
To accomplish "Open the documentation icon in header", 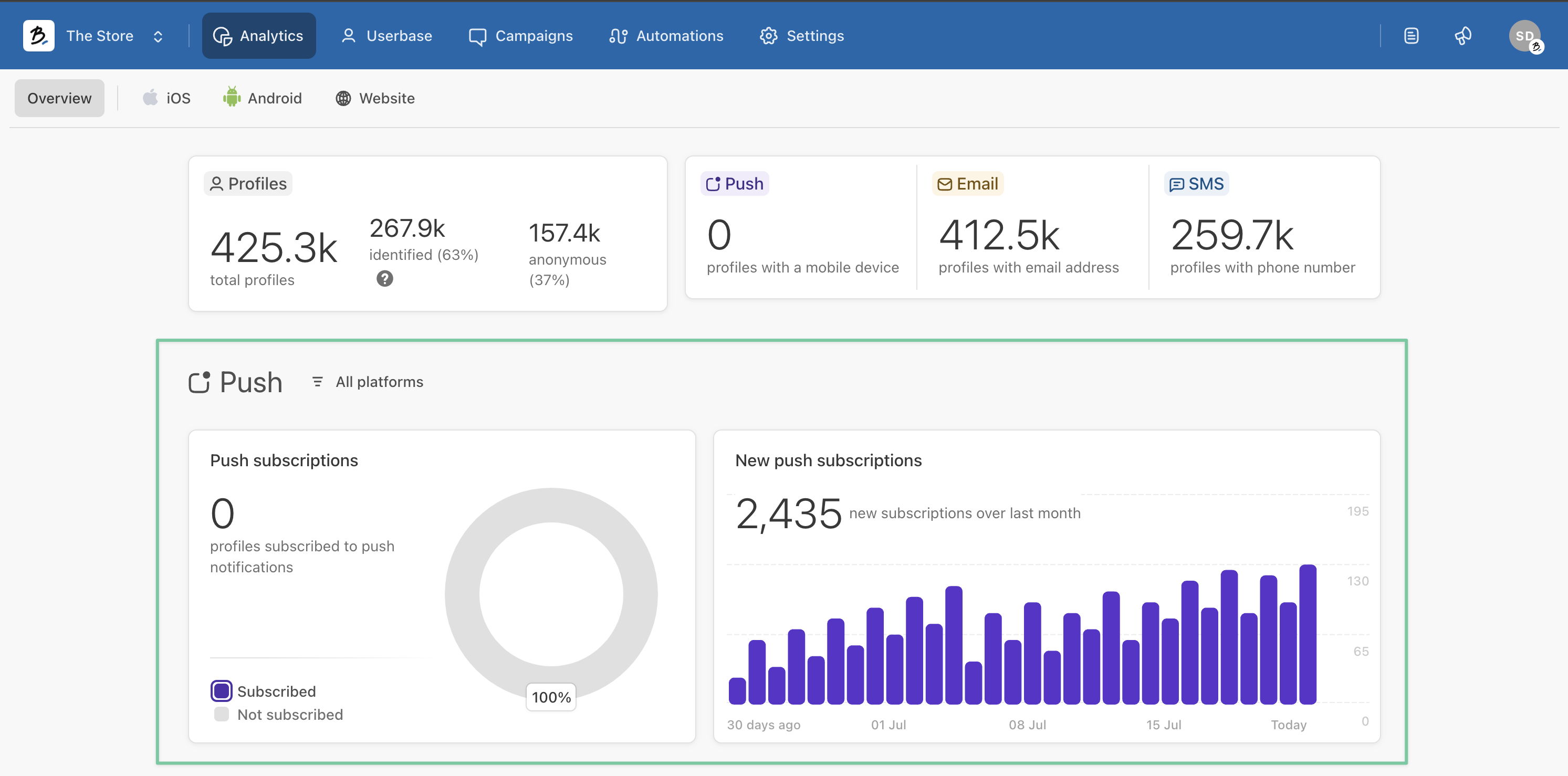I will click(1411, 35).
